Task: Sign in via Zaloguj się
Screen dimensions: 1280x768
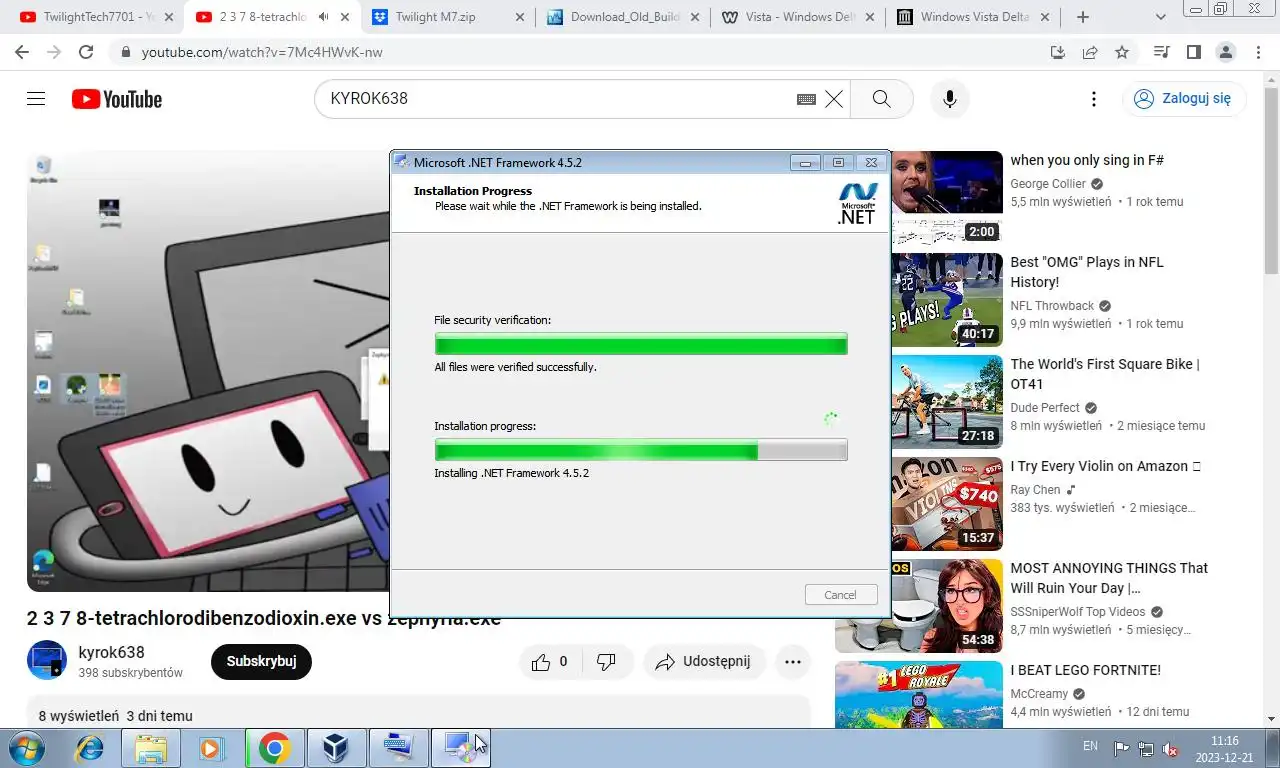Action: [x=1184, y=99]
